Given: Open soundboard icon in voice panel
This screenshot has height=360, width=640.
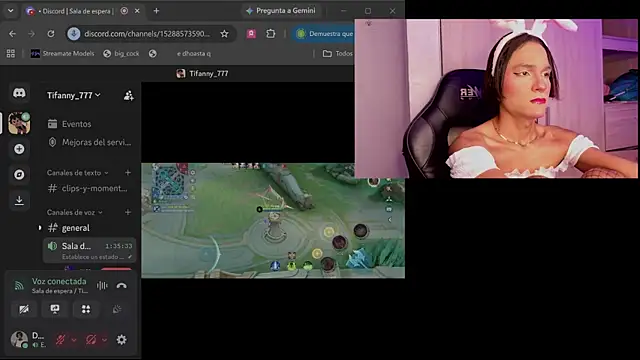Looking at the screenshot, I should (x=117, y=309).
